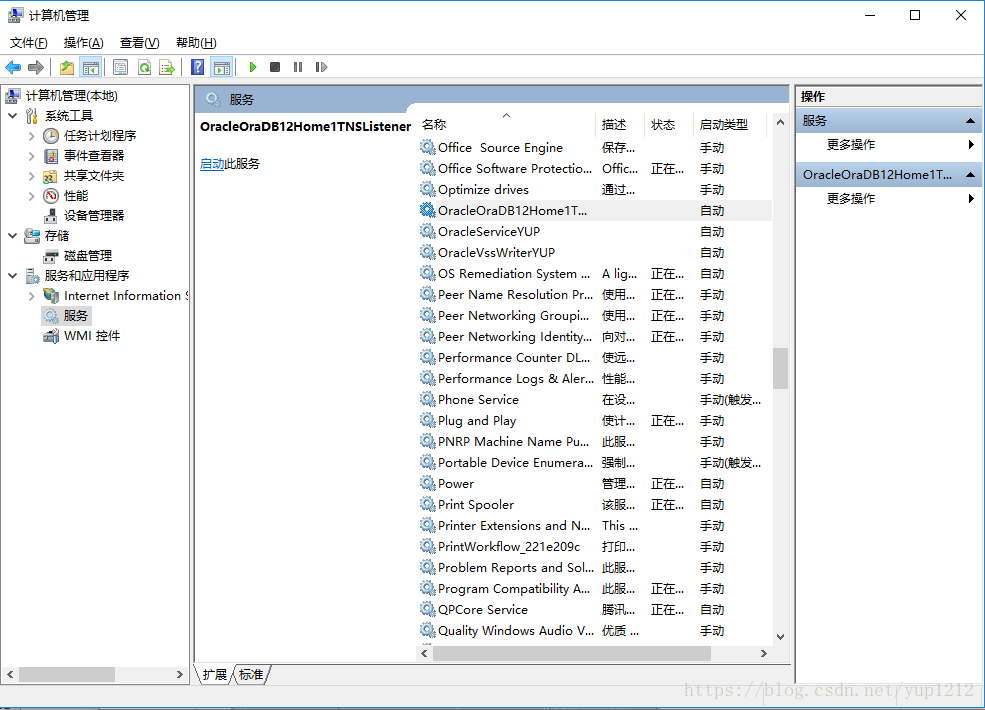
Task: Click the Forward arrow toolbar icon
Action: click(36, 67)
